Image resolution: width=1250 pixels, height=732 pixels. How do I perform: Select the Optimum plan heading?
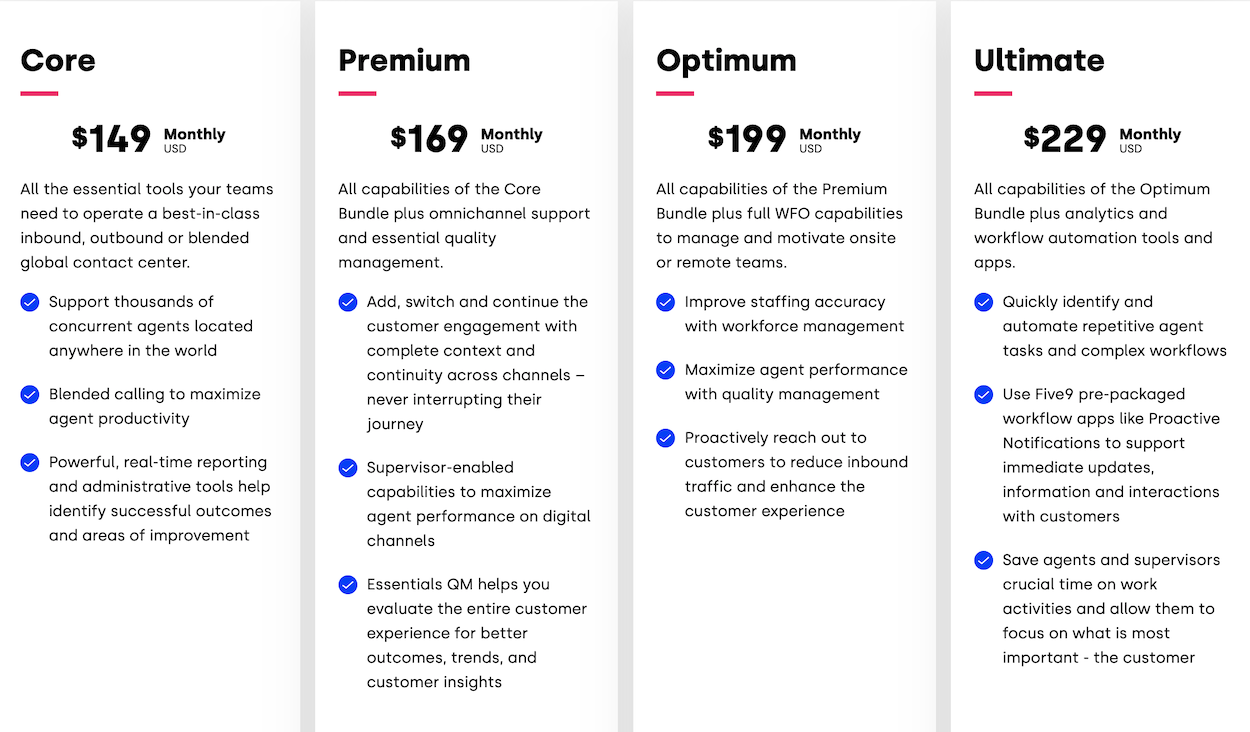point(726,61)
